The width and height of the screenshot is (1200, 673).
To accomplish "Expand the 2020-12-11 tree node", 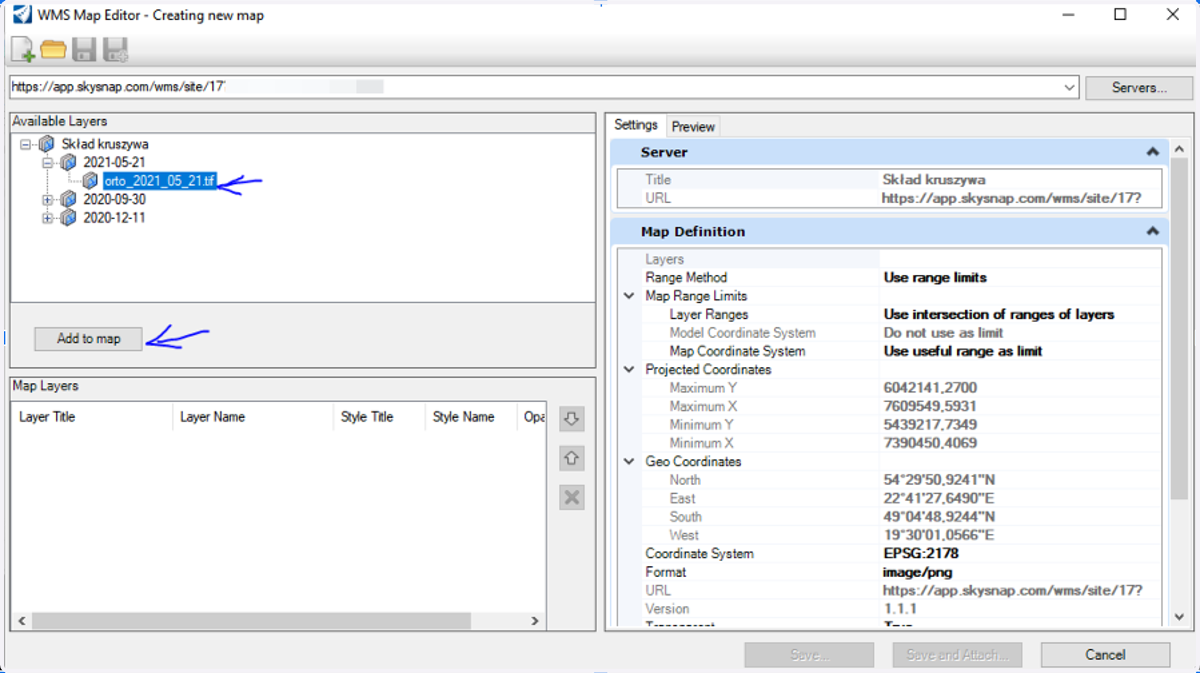I will coord(48,217).
